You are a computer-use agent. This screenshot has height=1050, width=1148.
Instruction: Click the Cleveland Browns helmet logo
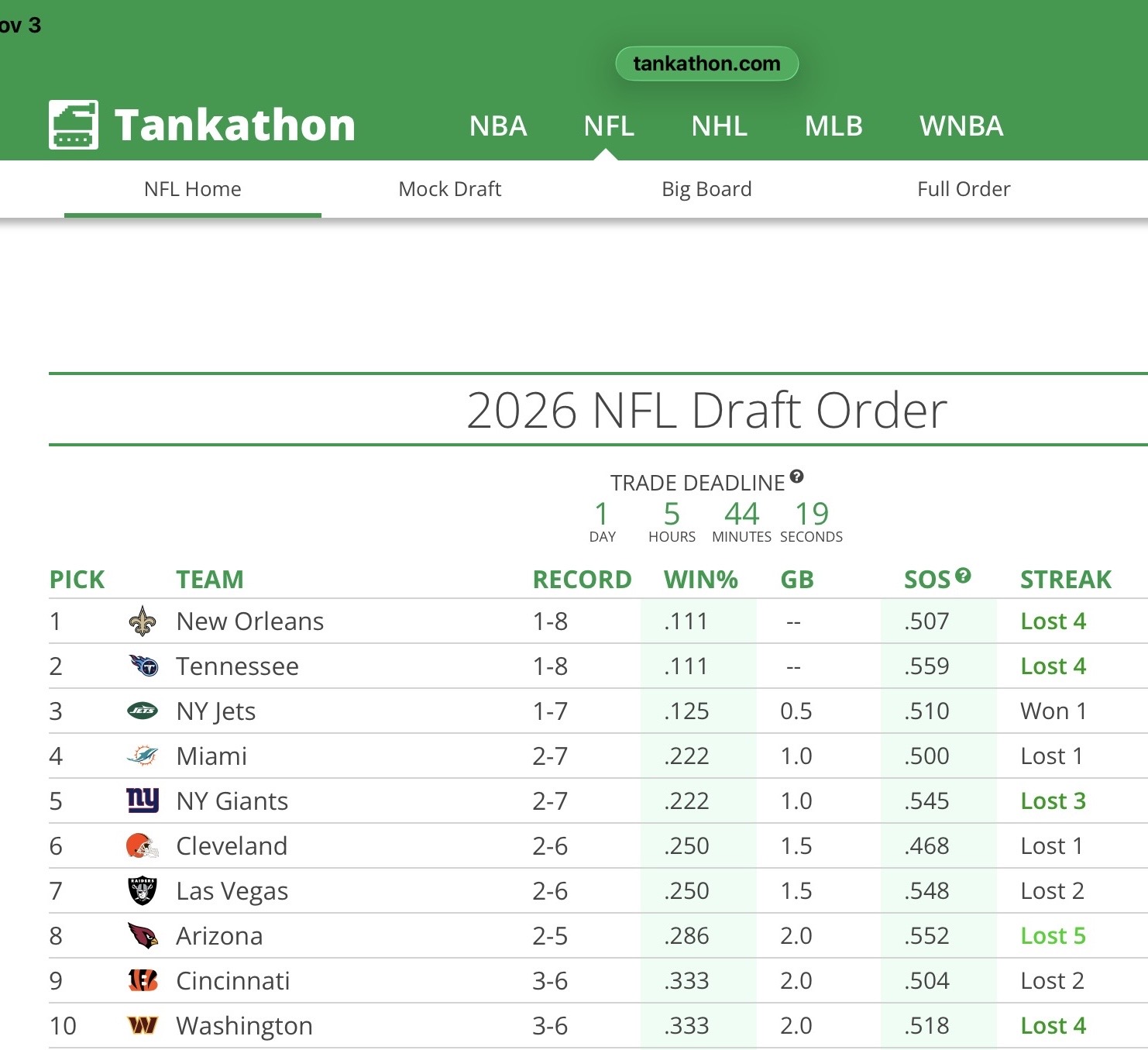coord(143,845)
